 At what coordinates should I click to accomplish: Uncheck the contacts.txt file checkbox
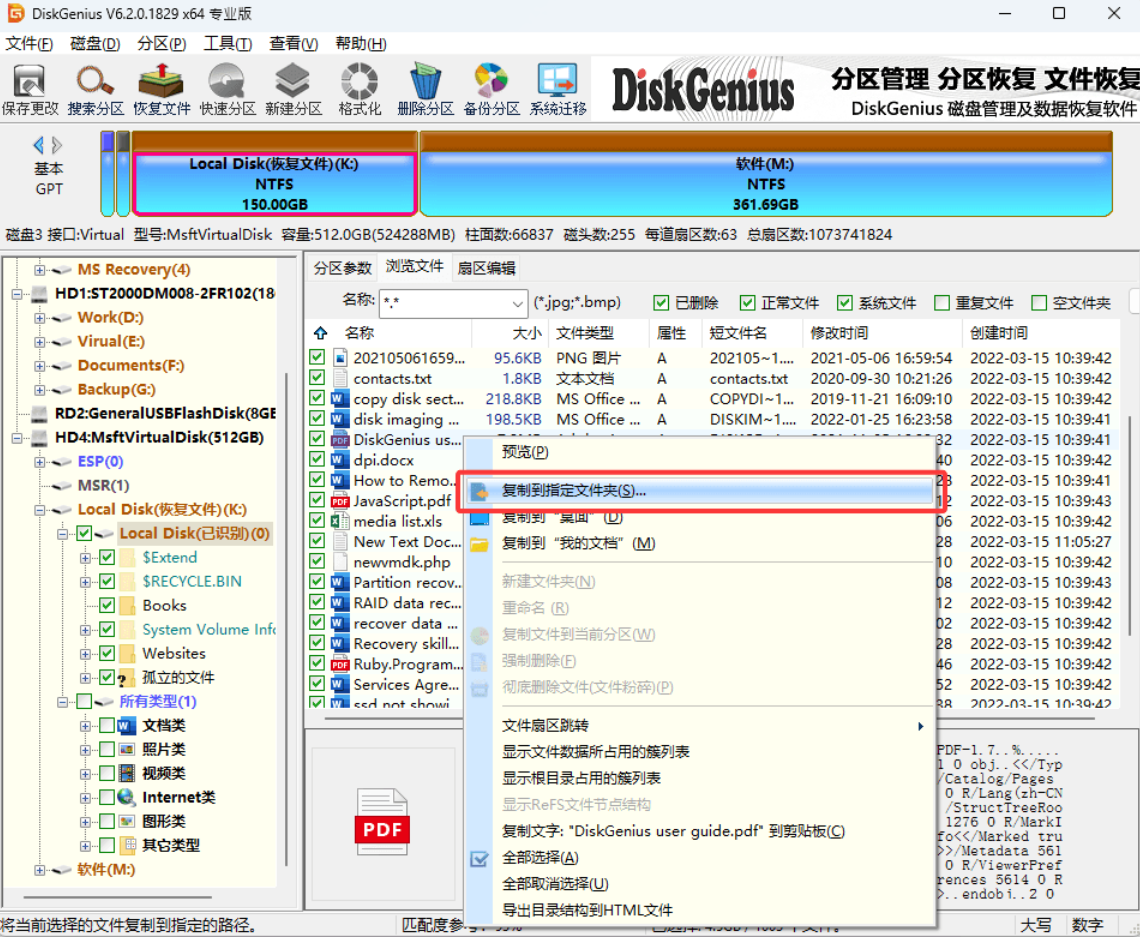click(316, 378)
